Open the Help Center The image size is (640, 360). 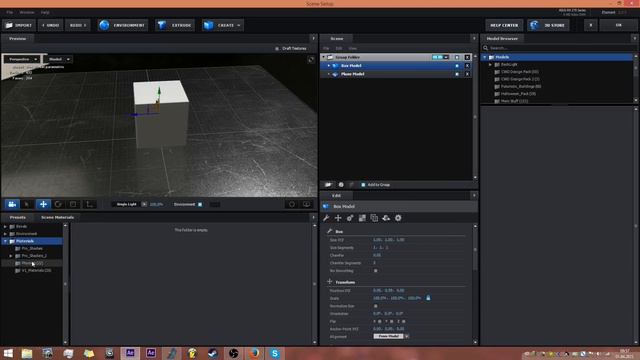(x=504, y=25)
